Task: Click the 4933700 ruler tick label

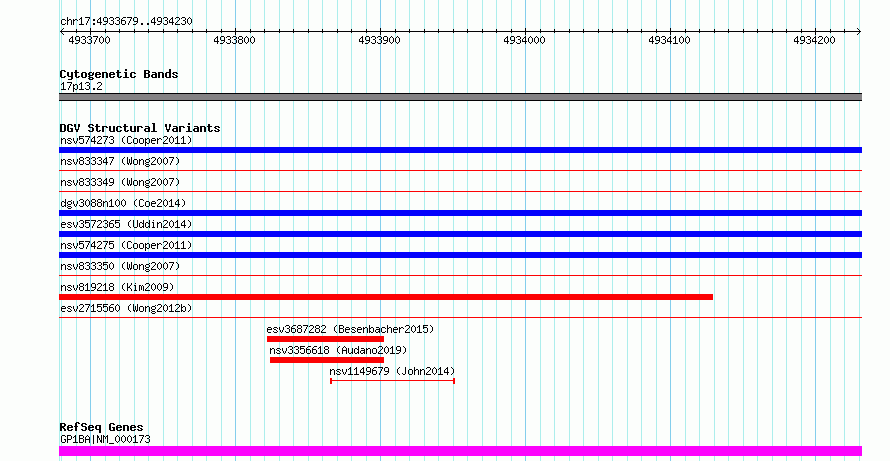Action: (x=89, y=40)
